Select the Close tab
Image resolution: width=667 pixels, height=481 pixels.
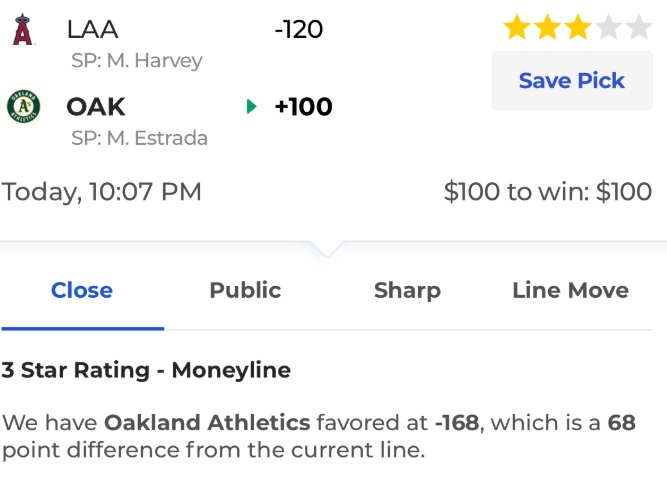coord(82,290)
